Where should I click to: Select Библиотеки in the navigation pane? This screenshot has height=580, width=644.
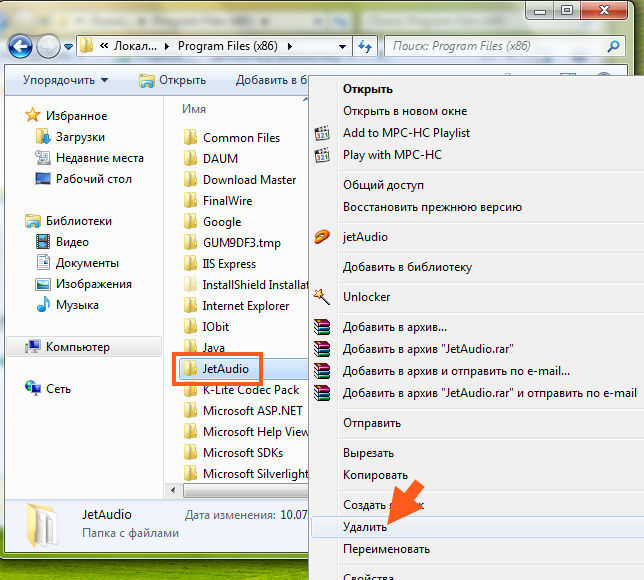(68, 221)
